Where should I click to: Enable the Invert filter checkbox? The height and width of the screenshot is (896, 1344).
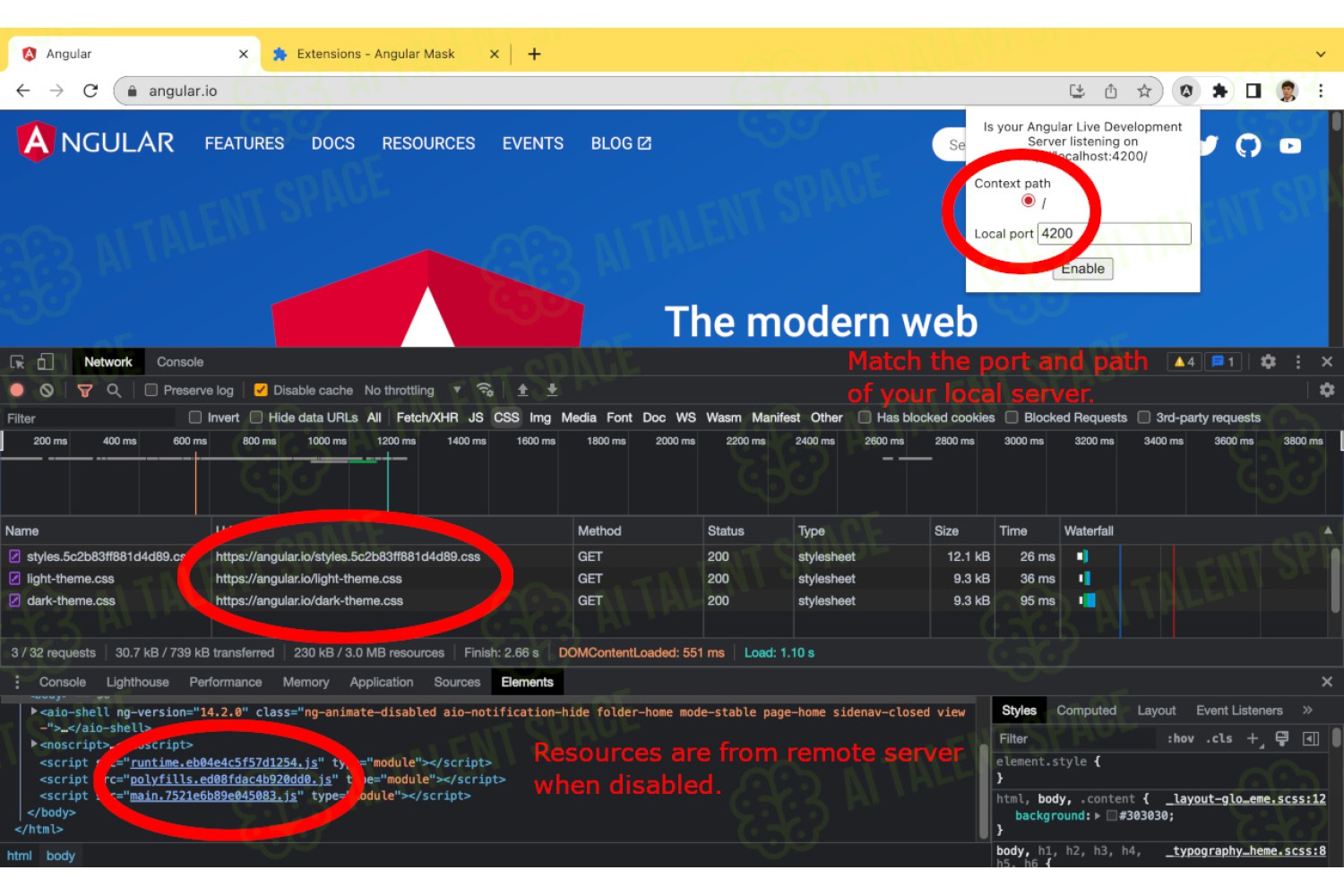point(195,418)
